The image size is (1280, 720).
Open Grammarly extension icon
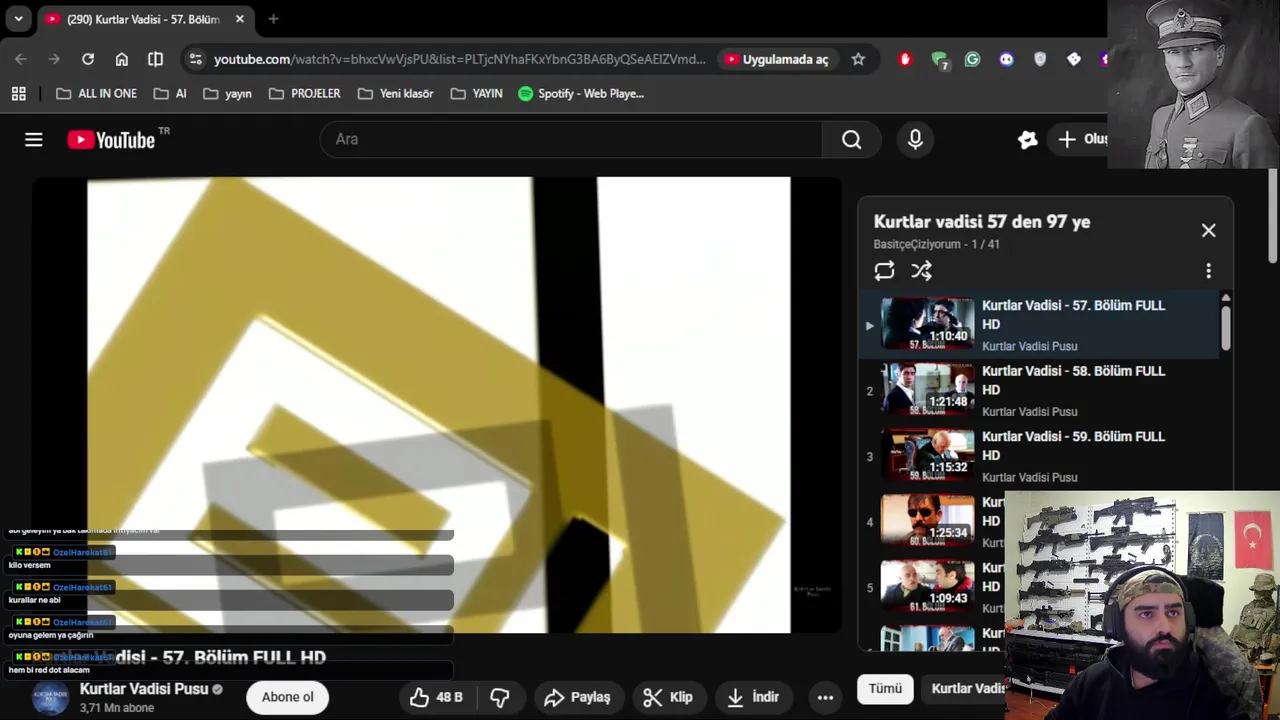coord(972,59)
